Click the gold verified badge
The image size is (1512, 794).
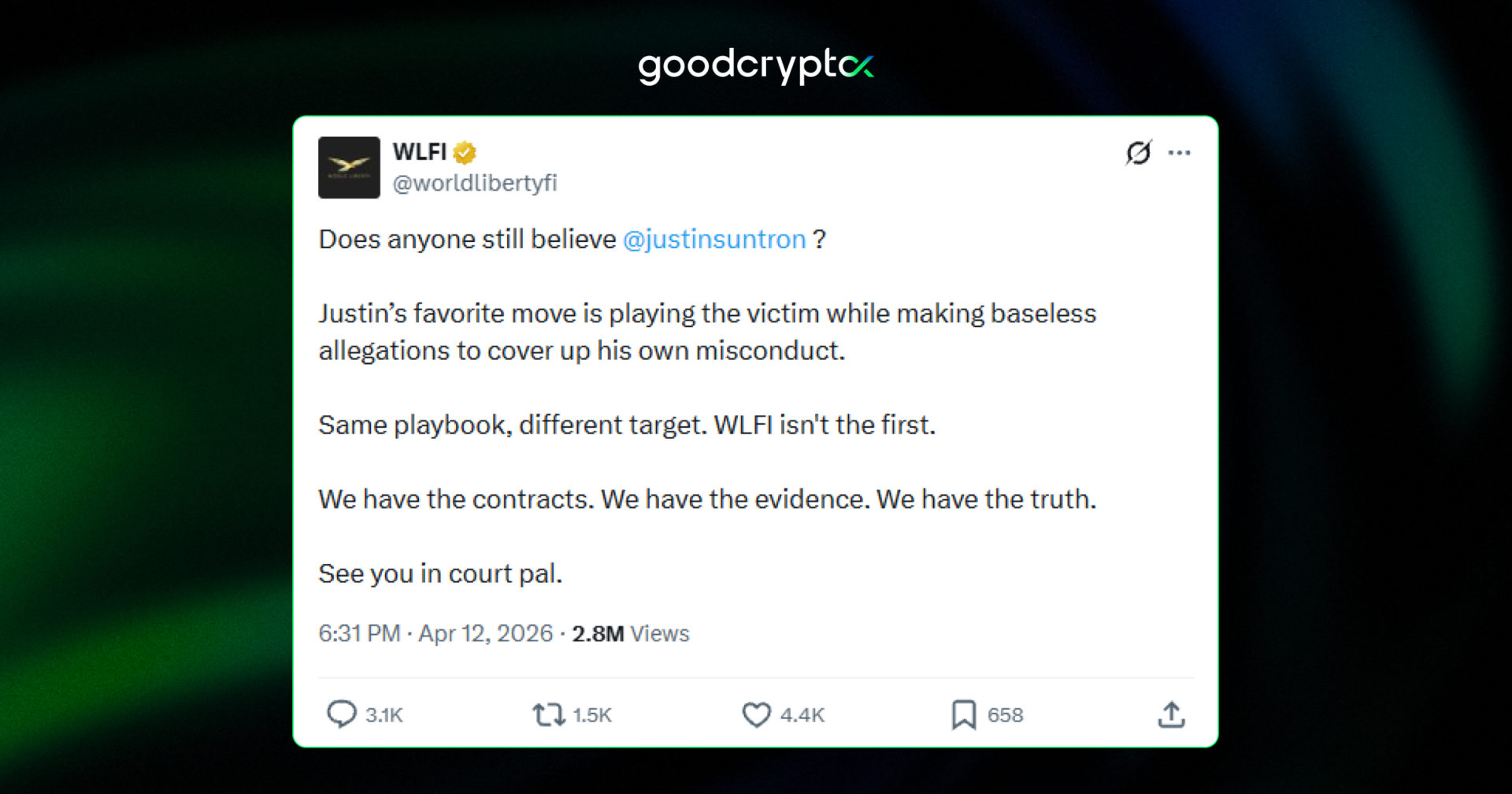point(465,152)
